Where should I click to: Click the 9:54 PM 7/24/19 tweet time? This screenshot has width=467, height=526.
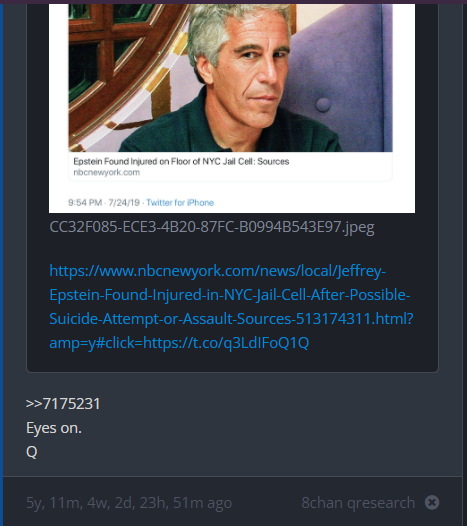pos(104,203)
